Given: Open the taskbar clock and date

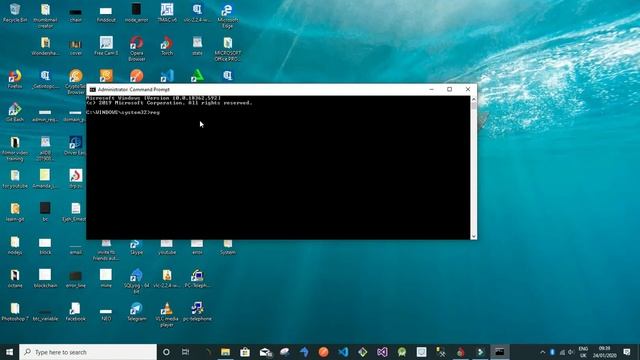Looking at the screenshot, I should click(x=604, y=352).
